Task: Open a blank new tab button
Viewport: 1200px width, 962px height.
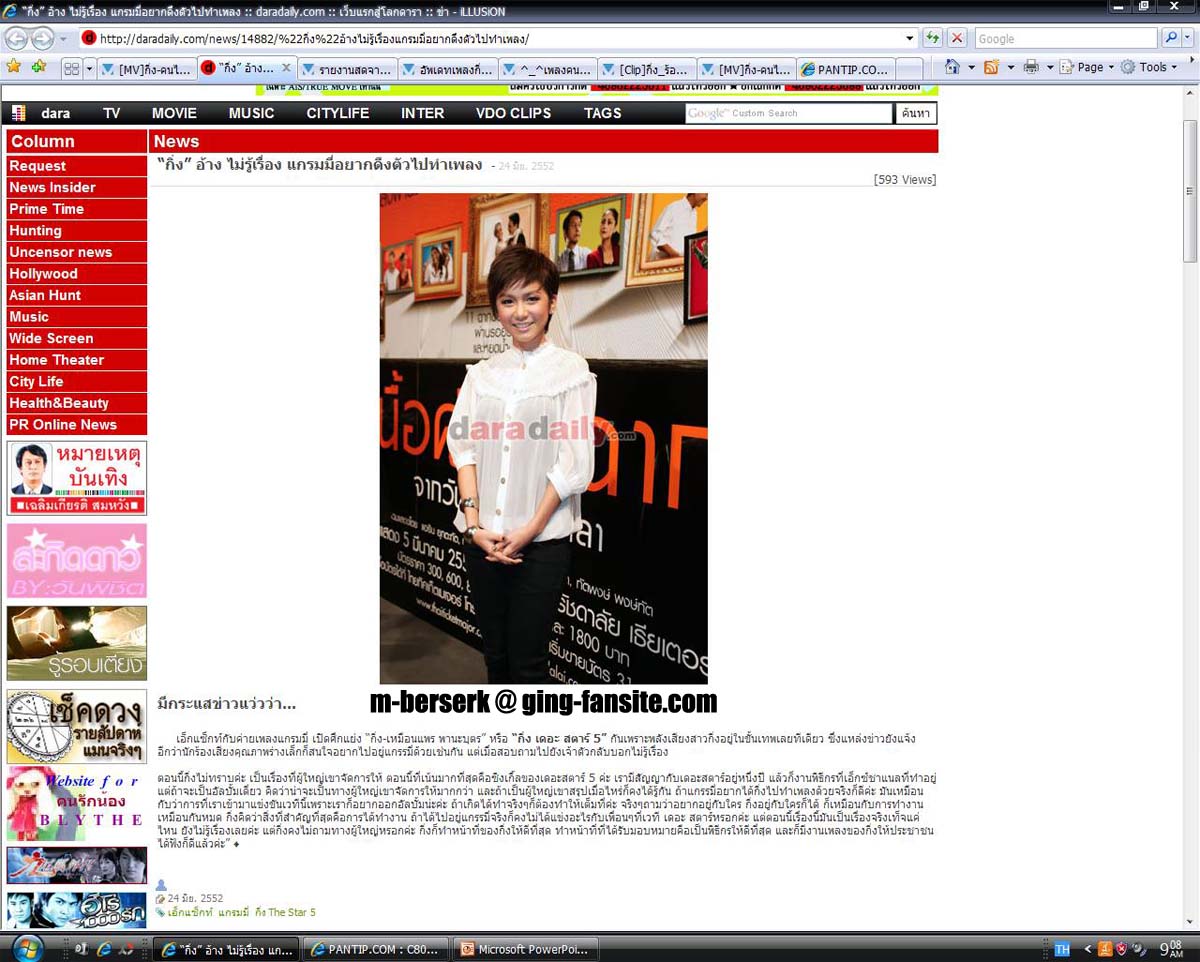Action: tap(909, 69)
